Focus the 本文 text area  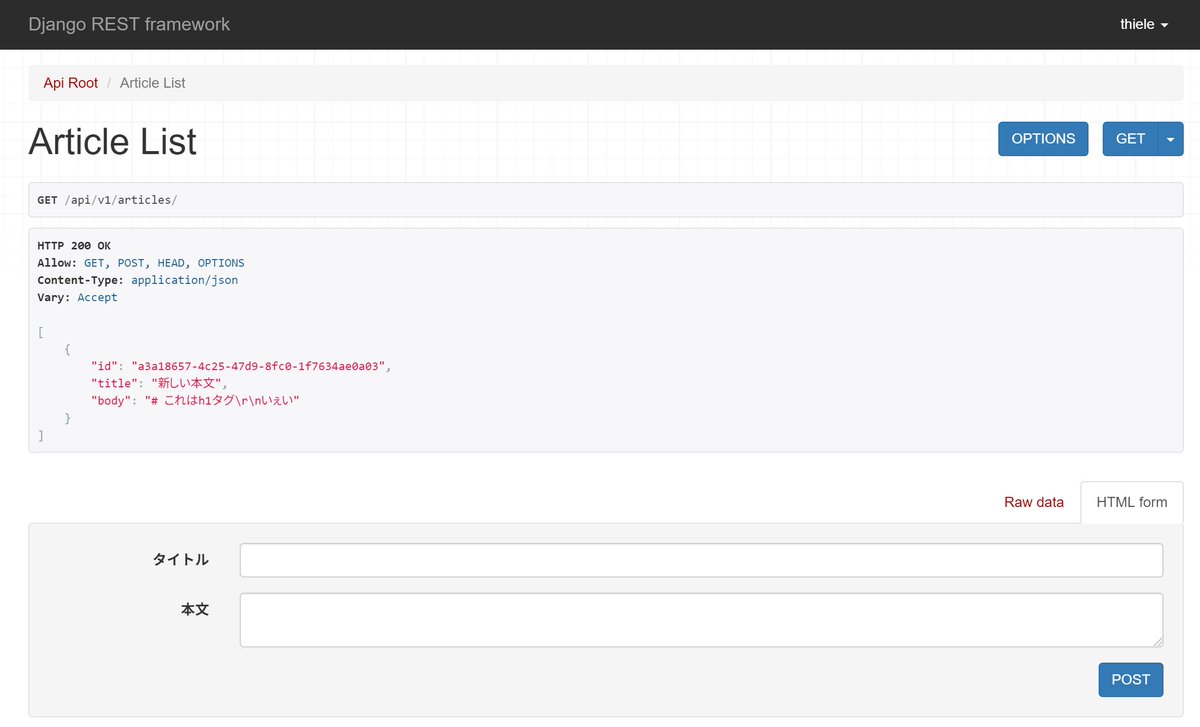pos(701,620)
